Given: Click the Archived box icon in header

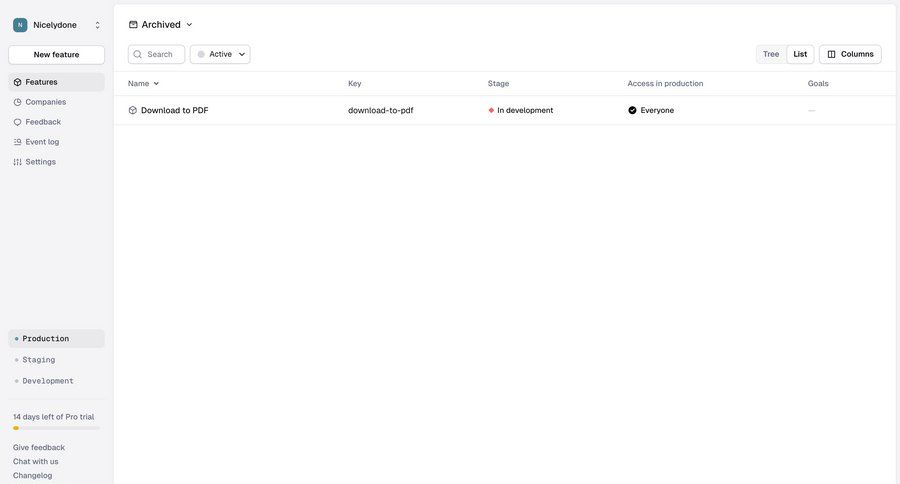Looking at the screenshot, I should [133, 25].
